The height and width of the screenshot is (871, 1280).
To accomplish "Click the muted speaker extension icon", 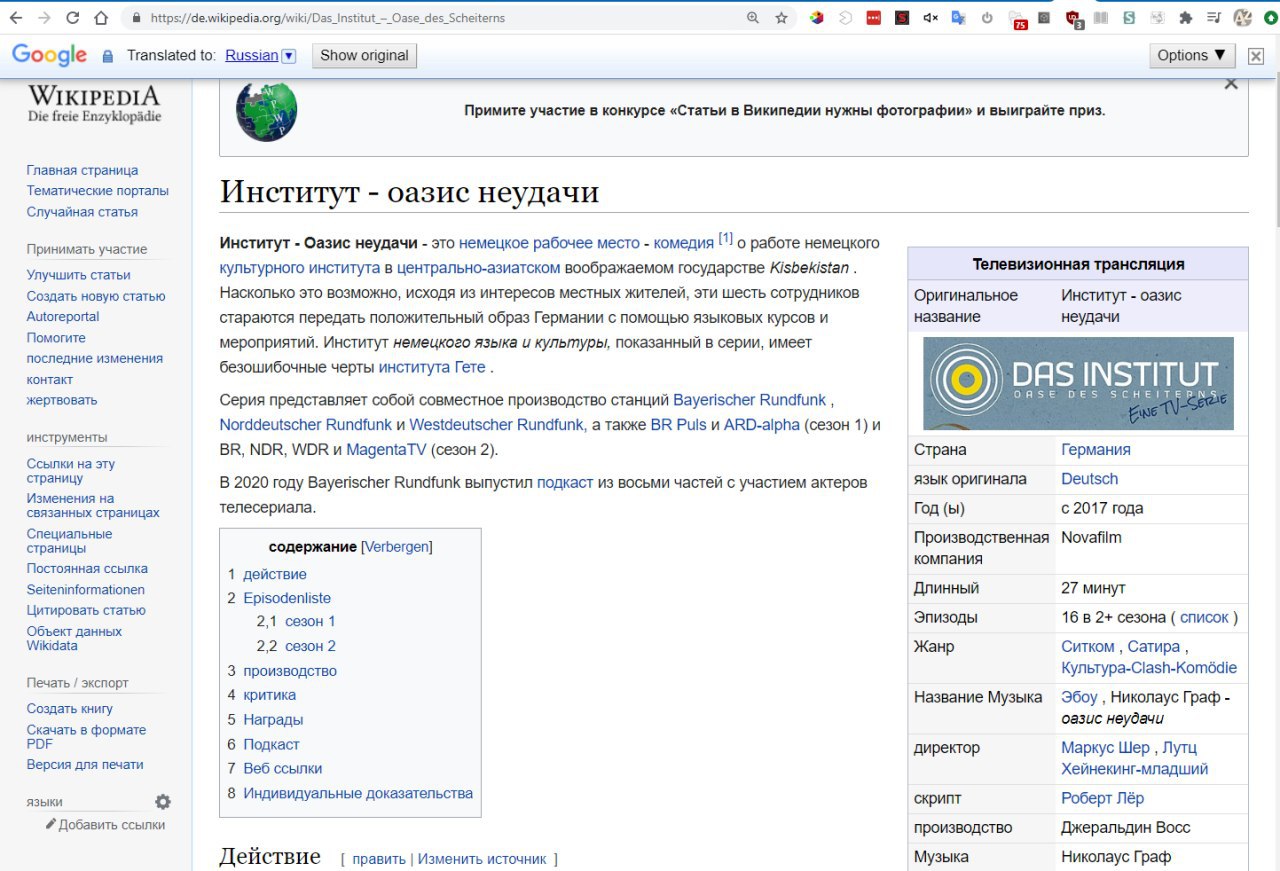I will 930,18.
